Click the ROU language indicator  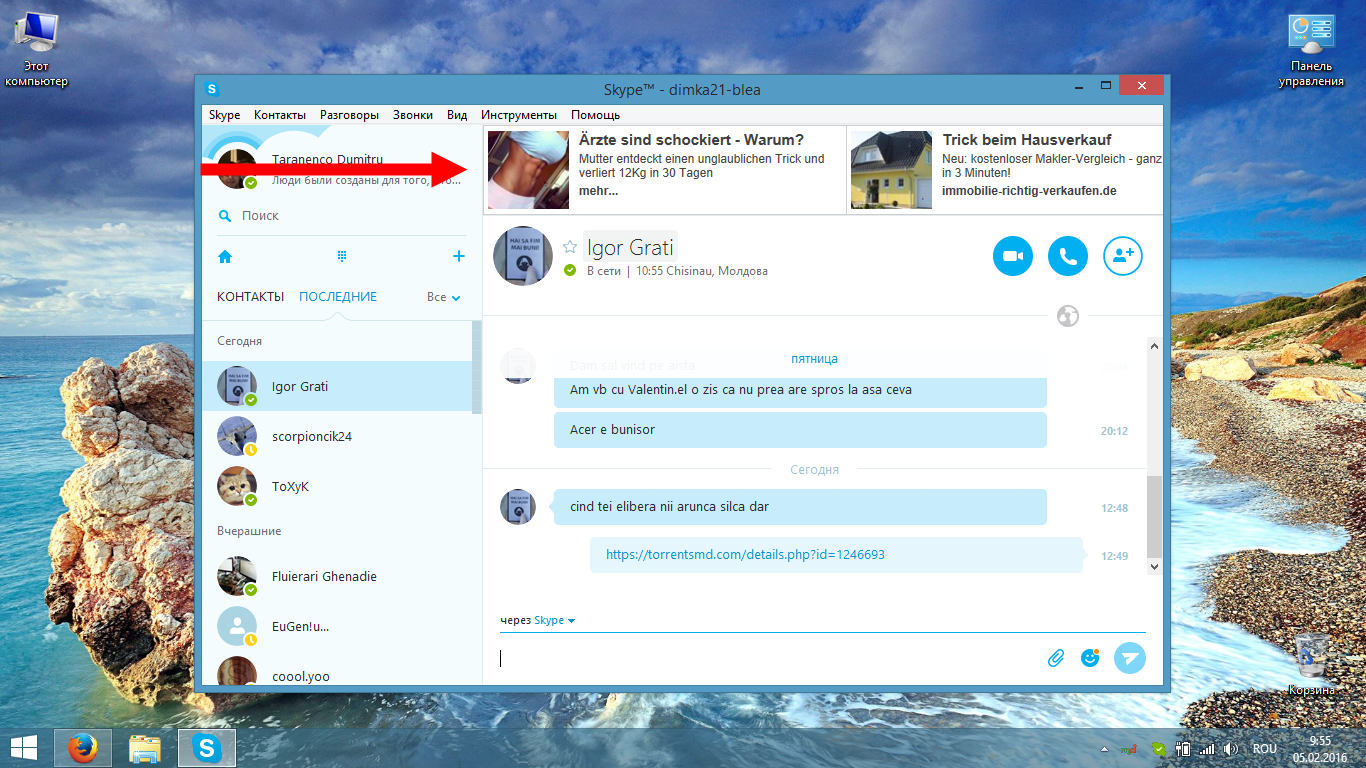pyautogui.click(x=1265, y=748)
